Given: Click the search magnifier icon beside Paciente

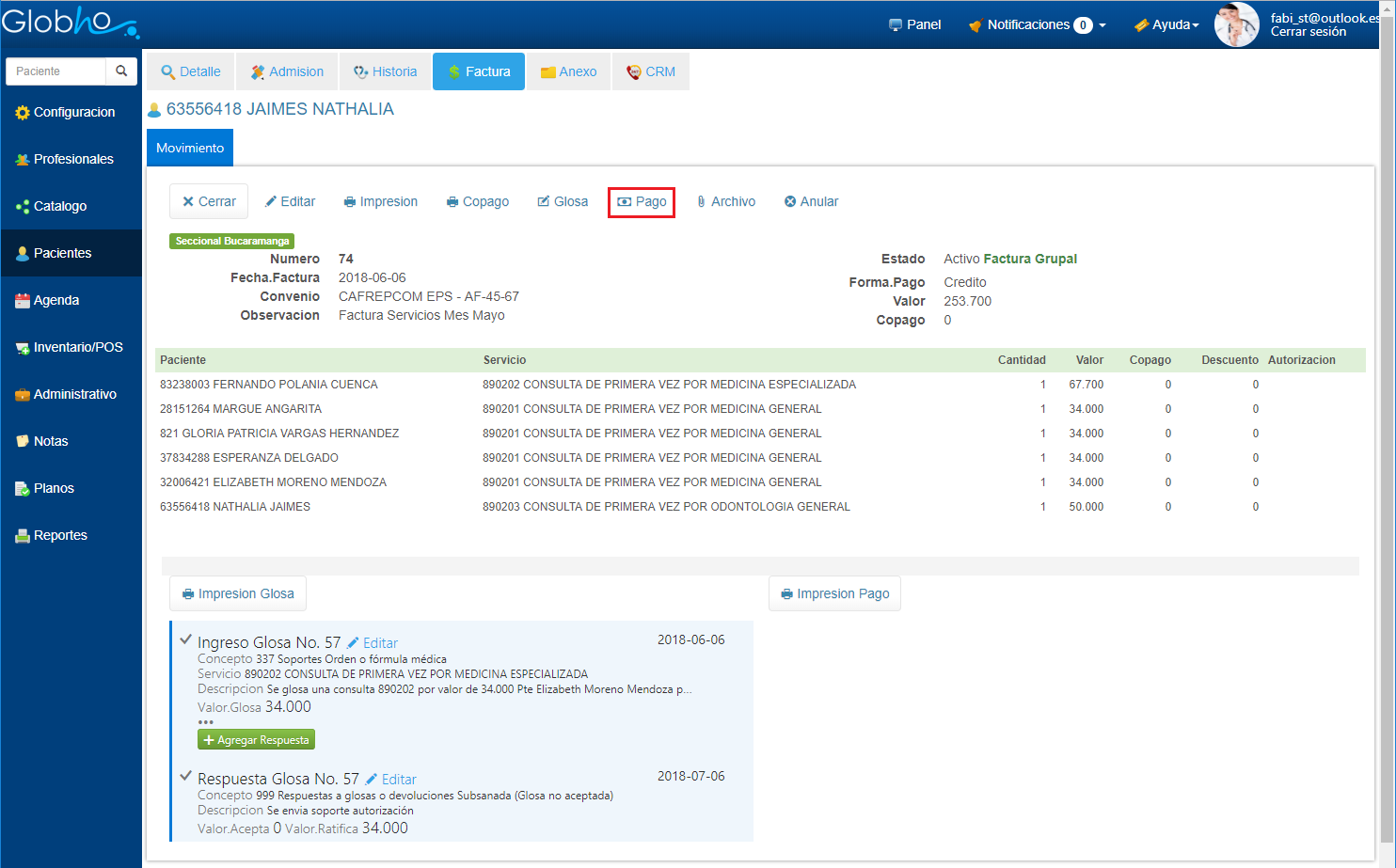Looking at the screenshot, I should pos(121,71).
